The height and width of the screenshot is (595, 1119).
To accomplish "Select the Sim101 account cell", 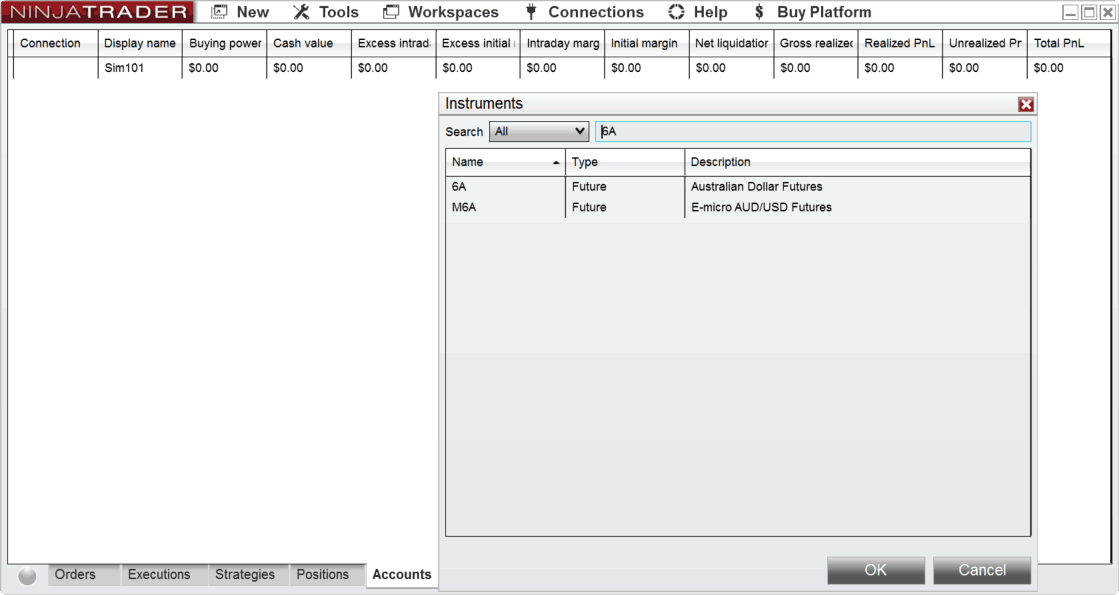I will 140,68.
